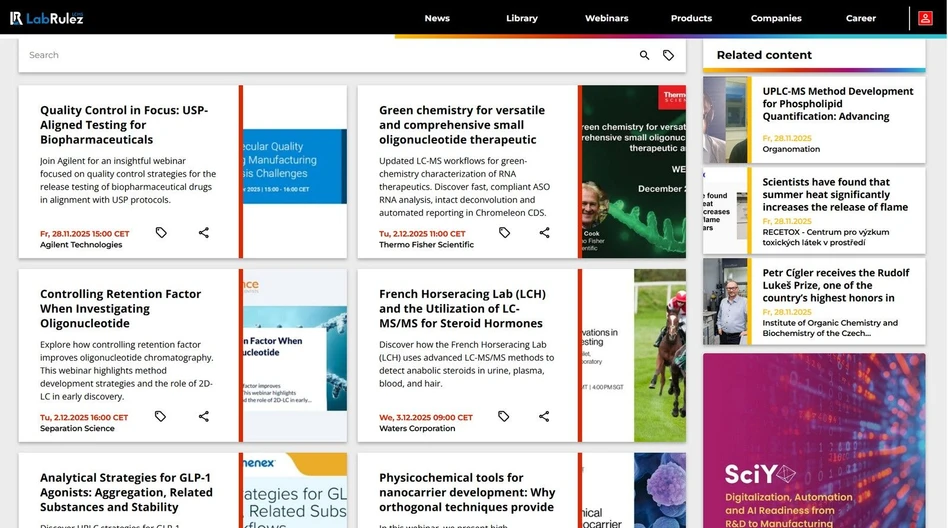Open tag filter icon in search bar

[668, 55]
